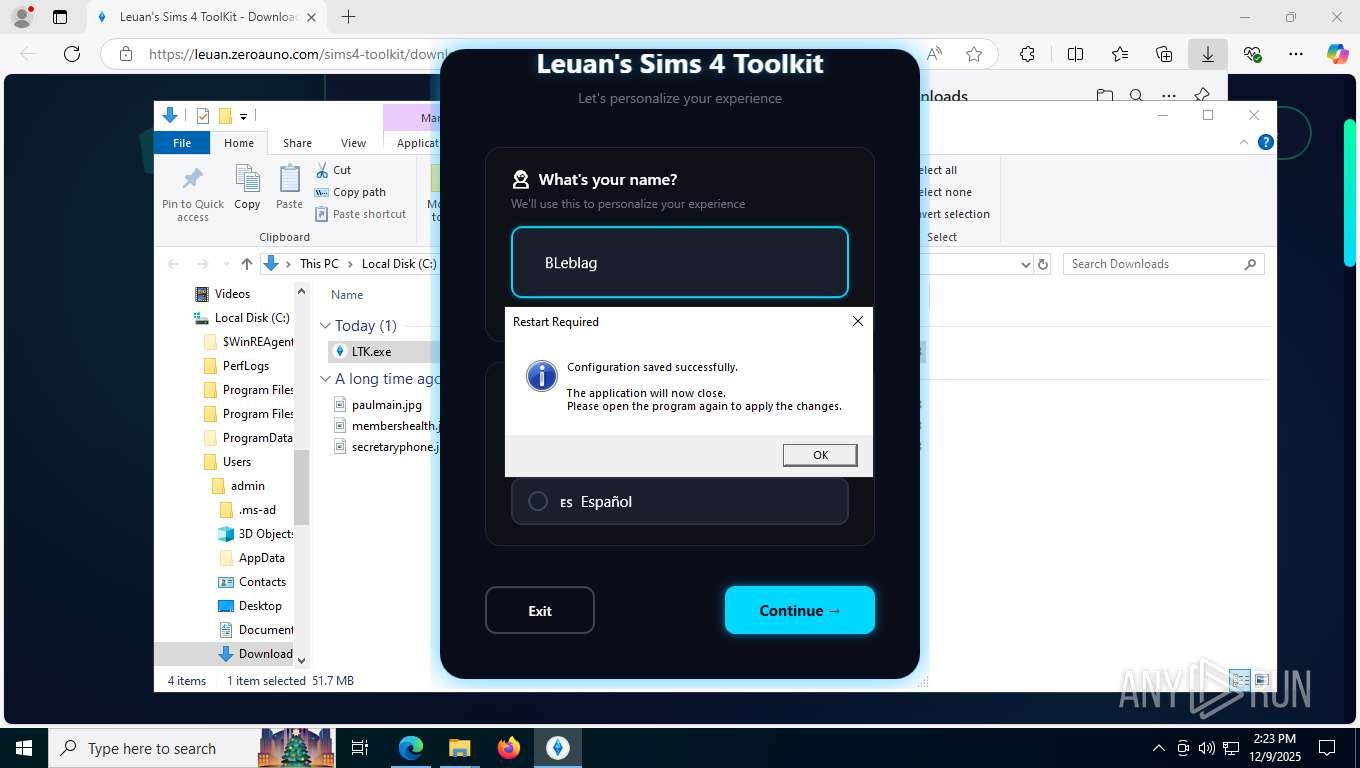Click the Windows Start button
This screenshot has width=1360, height=768.
[x=24, y=748]
